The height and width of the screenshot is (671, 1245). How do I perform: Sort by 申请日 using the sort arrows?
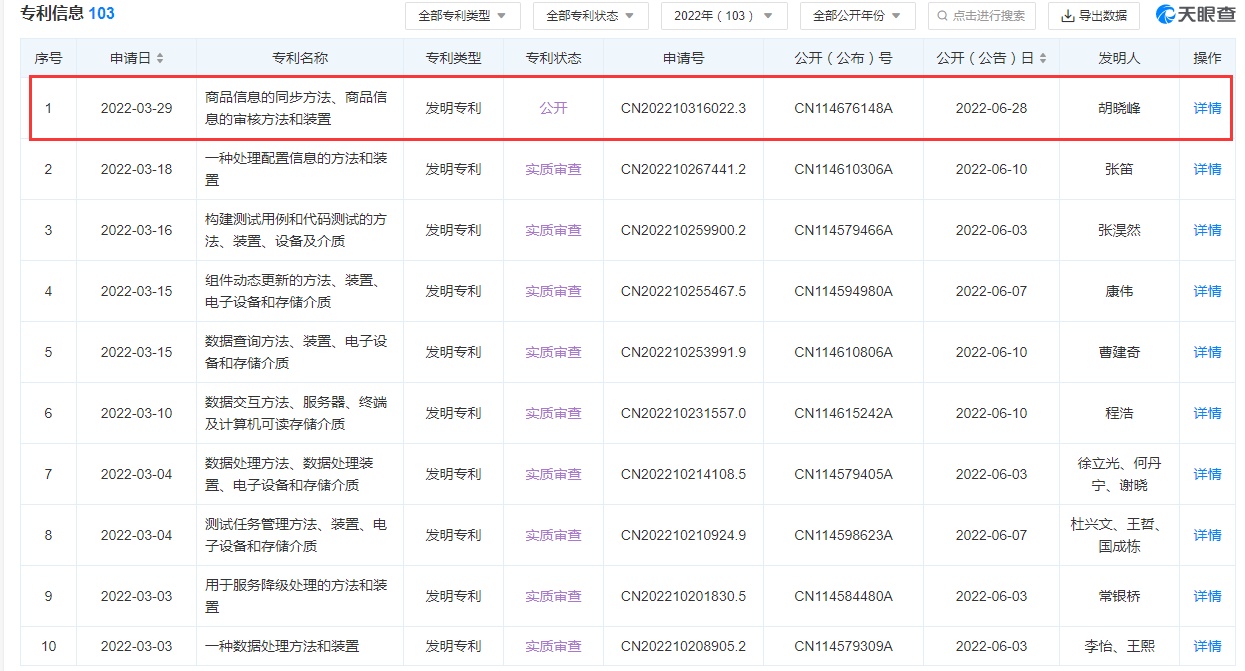click(x=160, y=58)
